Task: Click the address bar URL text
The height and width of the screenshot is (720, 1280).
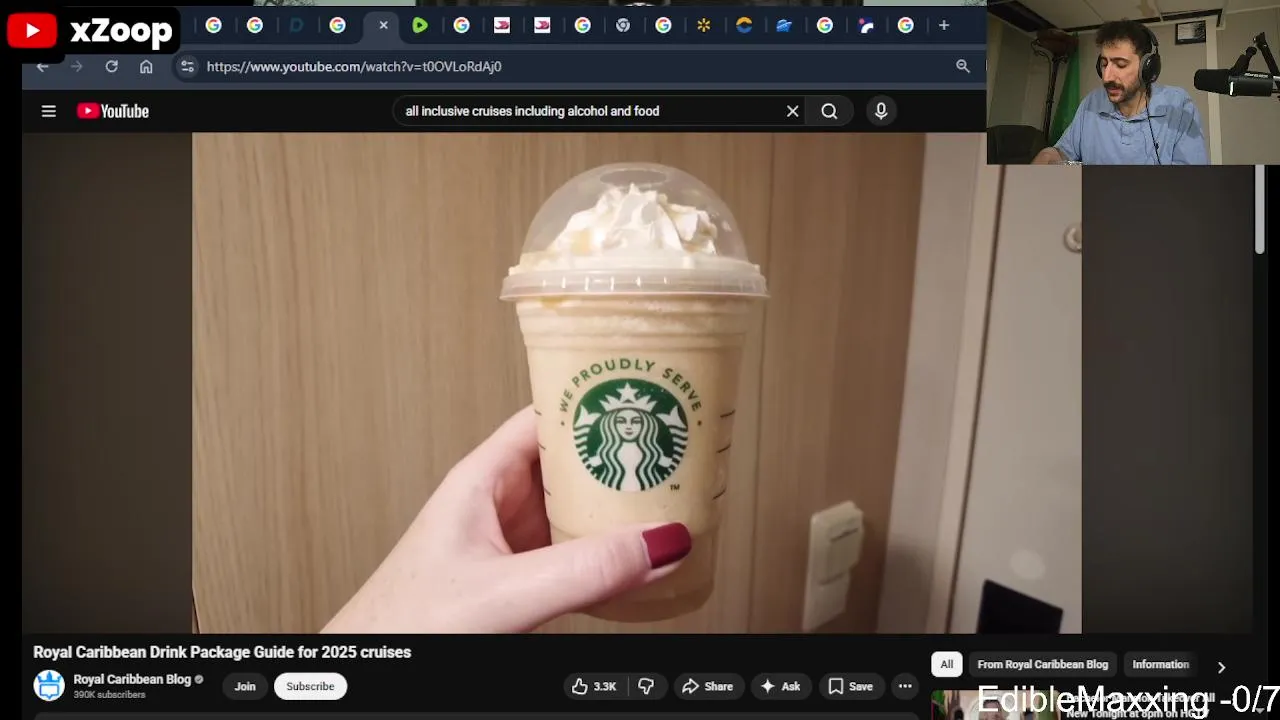Action: pos(354,66)
